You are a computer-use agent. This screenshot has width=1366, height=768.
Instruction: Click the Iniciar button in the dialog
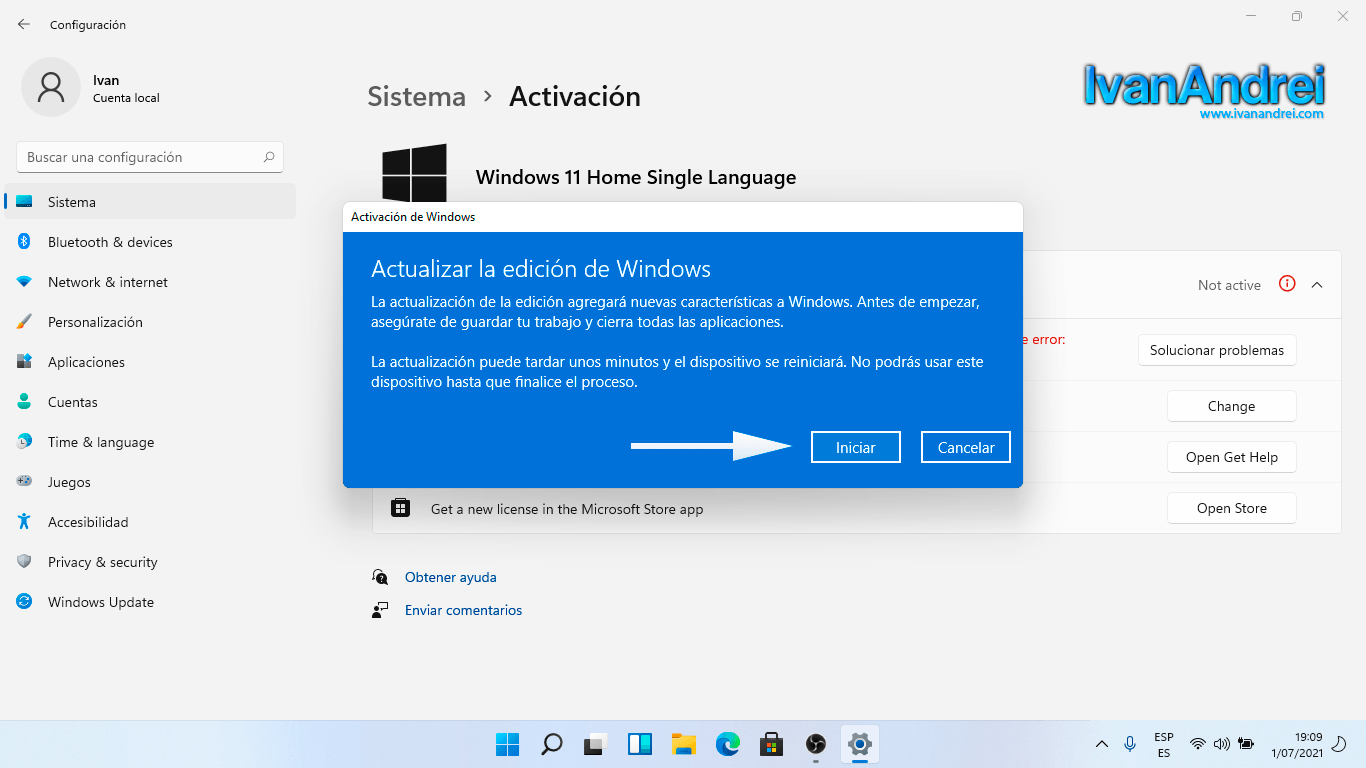click(x=855, y=447)
